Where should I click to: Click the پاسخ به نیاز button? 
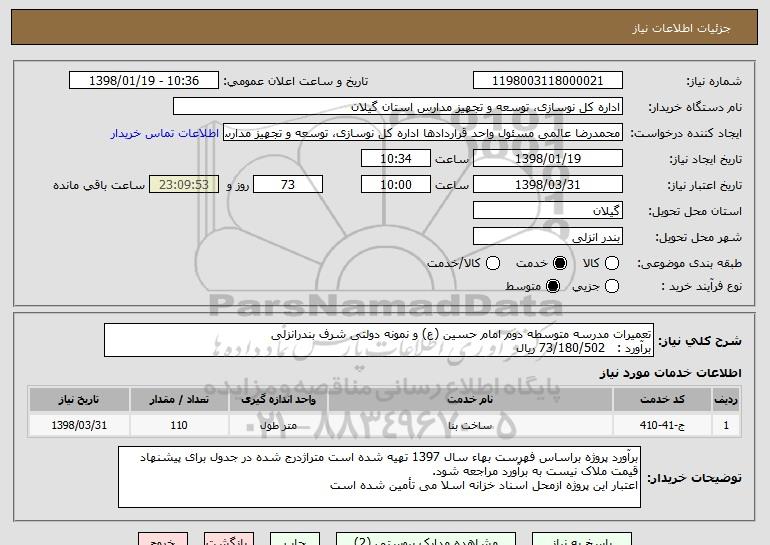[581, 539]
